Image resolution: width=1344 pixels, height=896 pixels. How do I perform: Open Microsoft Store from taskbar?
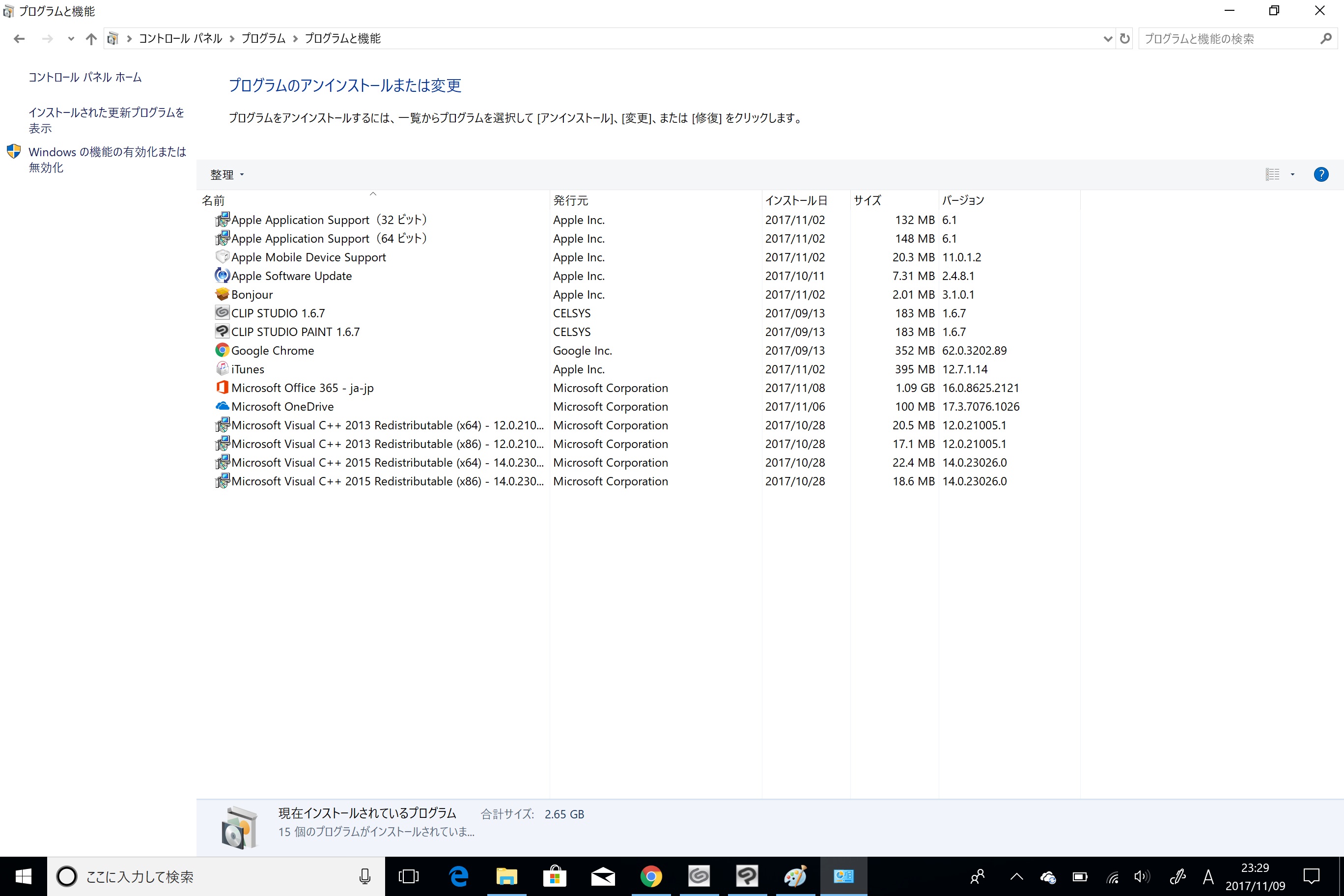tap(554, 876)
